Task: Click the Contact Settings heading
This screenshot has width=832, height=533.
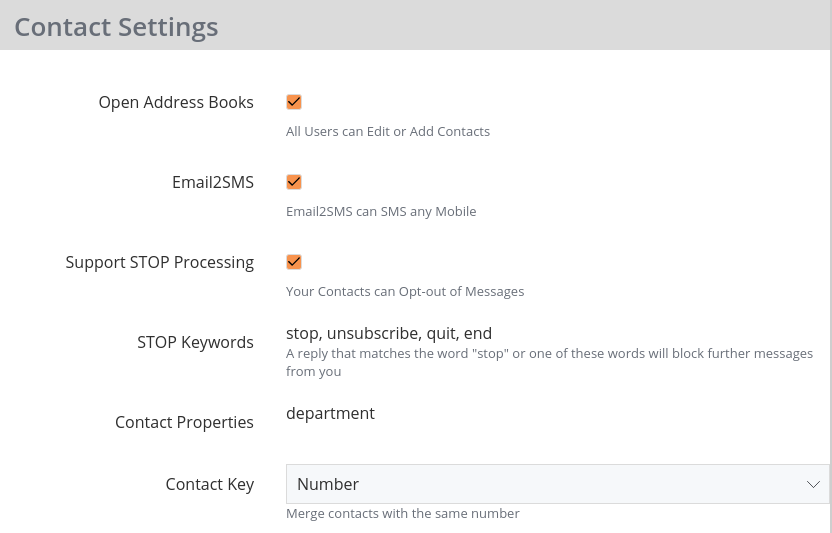Action: (116, 27)
